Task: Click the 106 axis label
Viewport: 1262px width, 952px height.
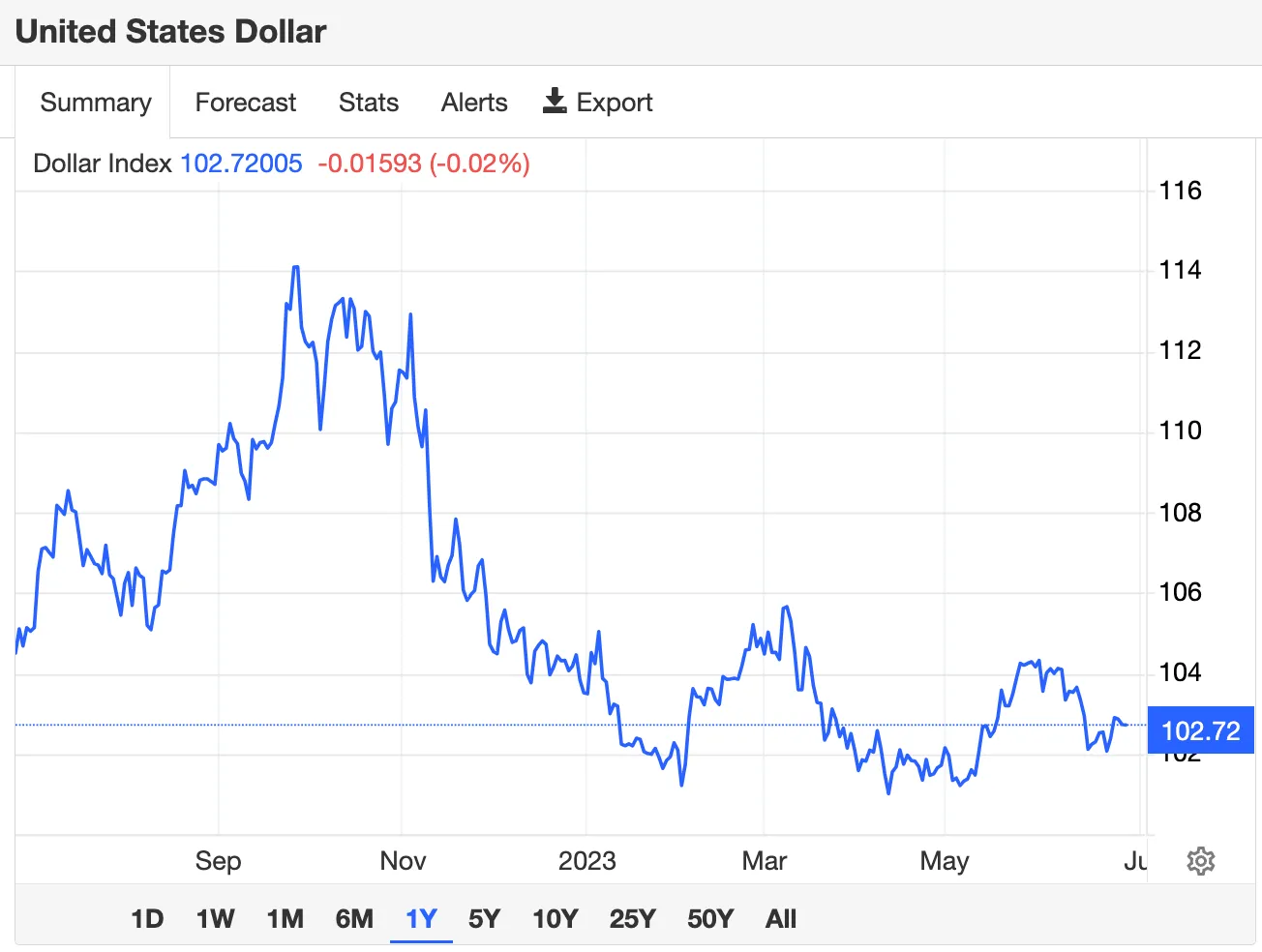Action: coord(1181,592)
